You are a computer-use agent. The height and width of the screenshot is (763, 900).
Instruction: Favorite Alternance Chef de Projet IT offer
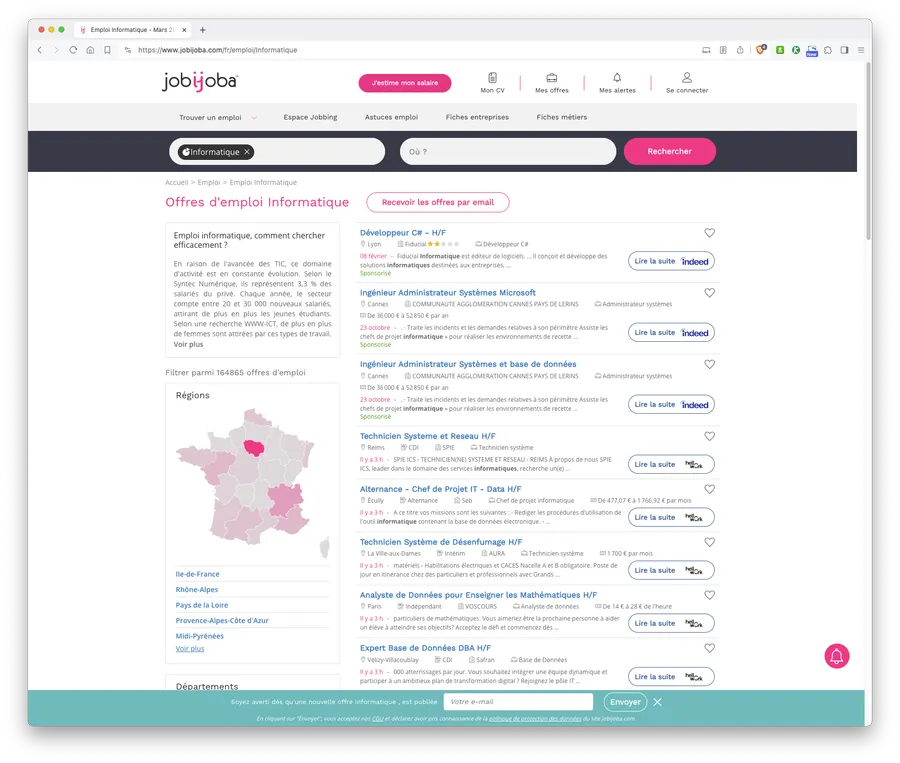click(709, 489)
